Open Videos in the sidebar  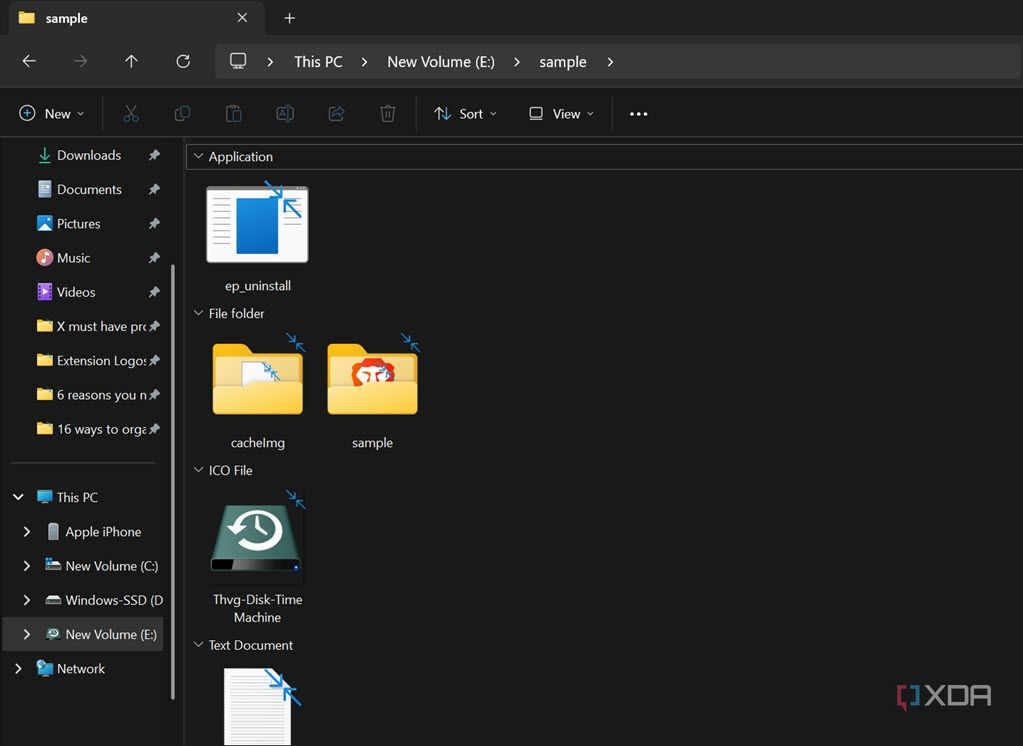tap(76, 292)
